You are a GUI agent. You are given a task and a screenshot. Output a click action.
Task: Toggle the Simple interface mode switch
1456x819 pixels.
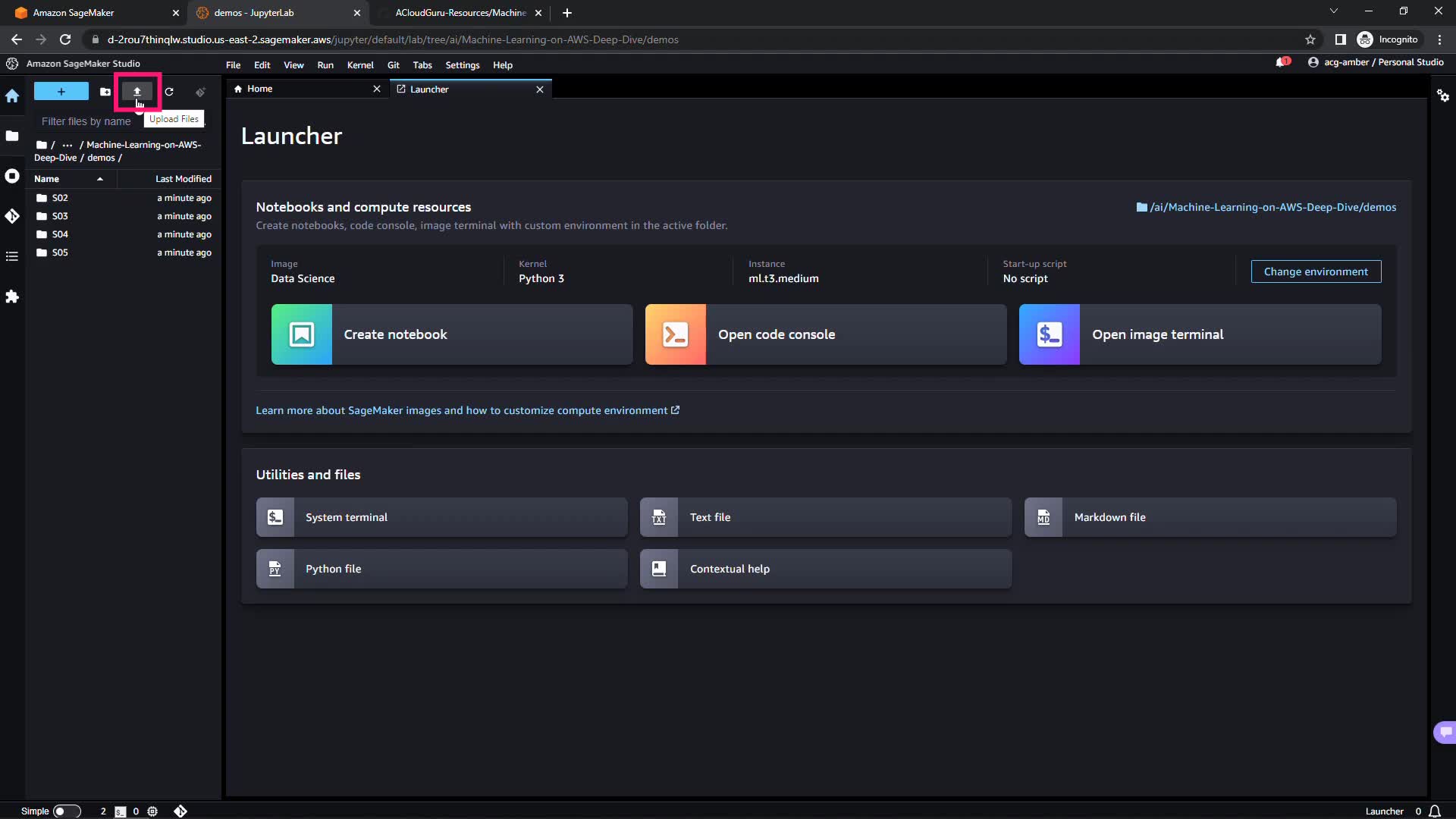point(67,811)
